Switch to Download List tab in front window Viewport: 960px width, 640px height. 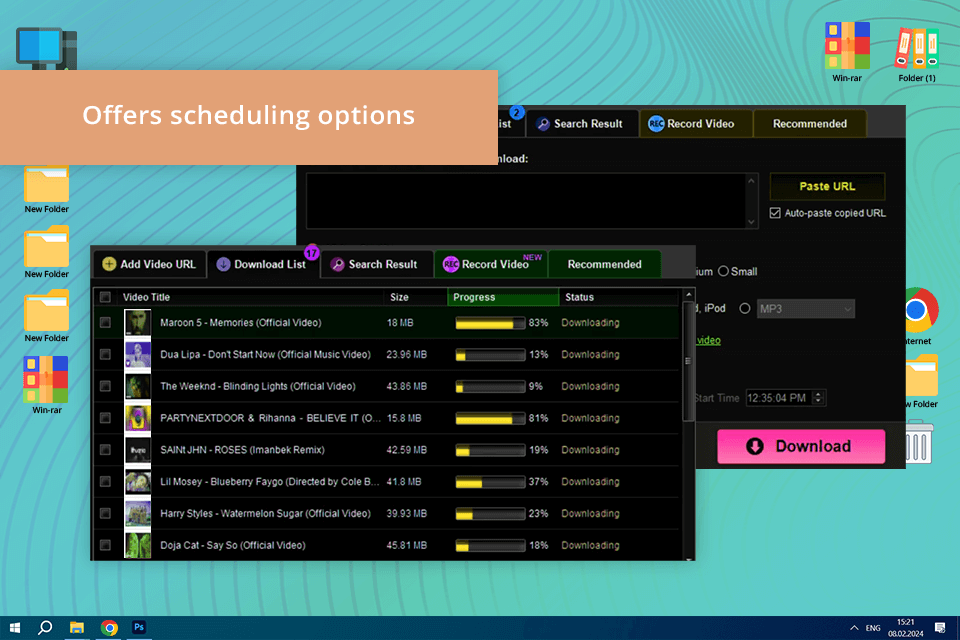(x=263, y=264)
